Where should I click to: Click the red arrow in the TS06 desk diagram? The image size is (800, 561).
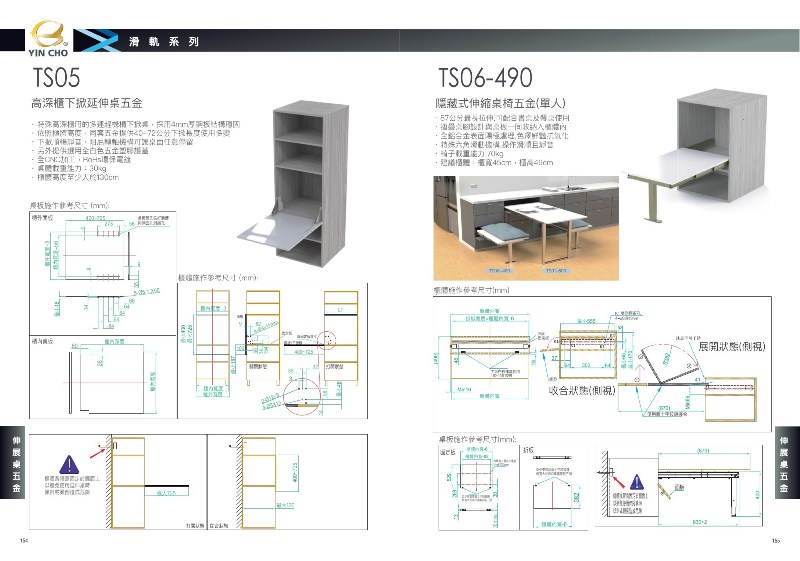click(618, 482)
